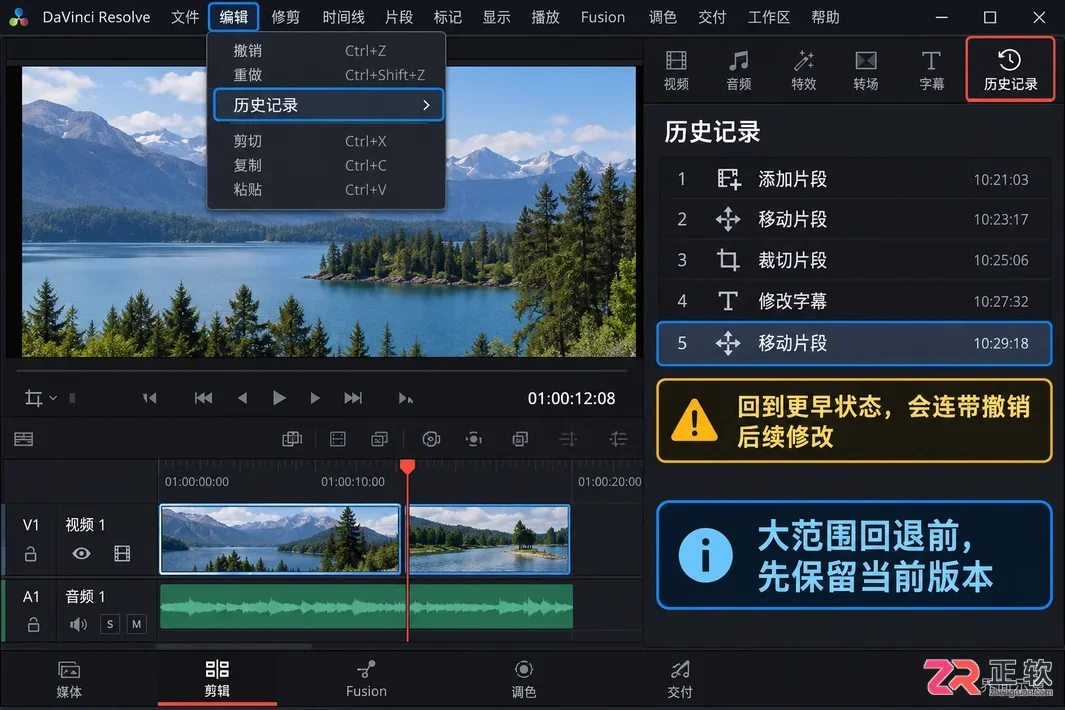The image size is (1065, 710).
Task: Click the V1 filmstrip thumbnail icon
Action: tap(122, 554)
